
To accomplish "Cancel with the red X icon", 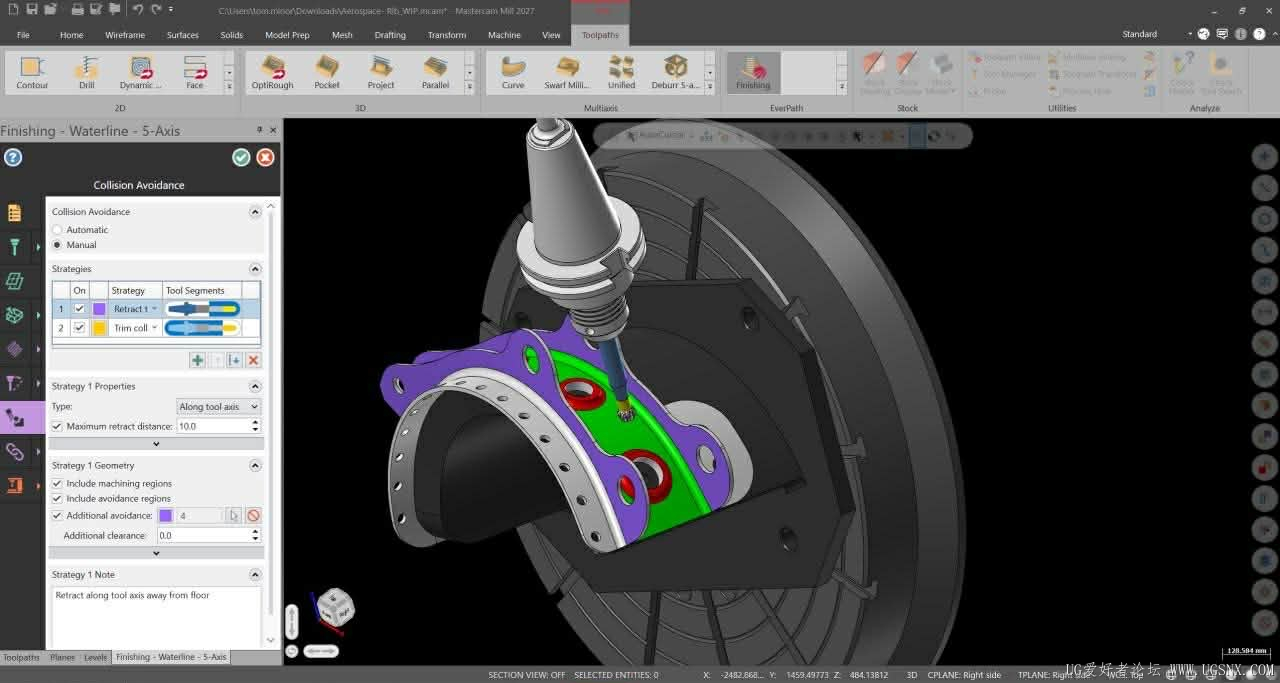I will pos(265,157).
